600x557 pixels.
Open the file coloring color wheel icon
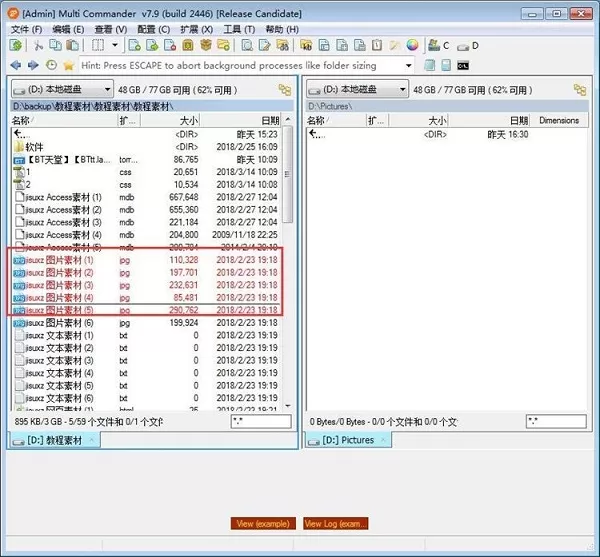(412, 45)
